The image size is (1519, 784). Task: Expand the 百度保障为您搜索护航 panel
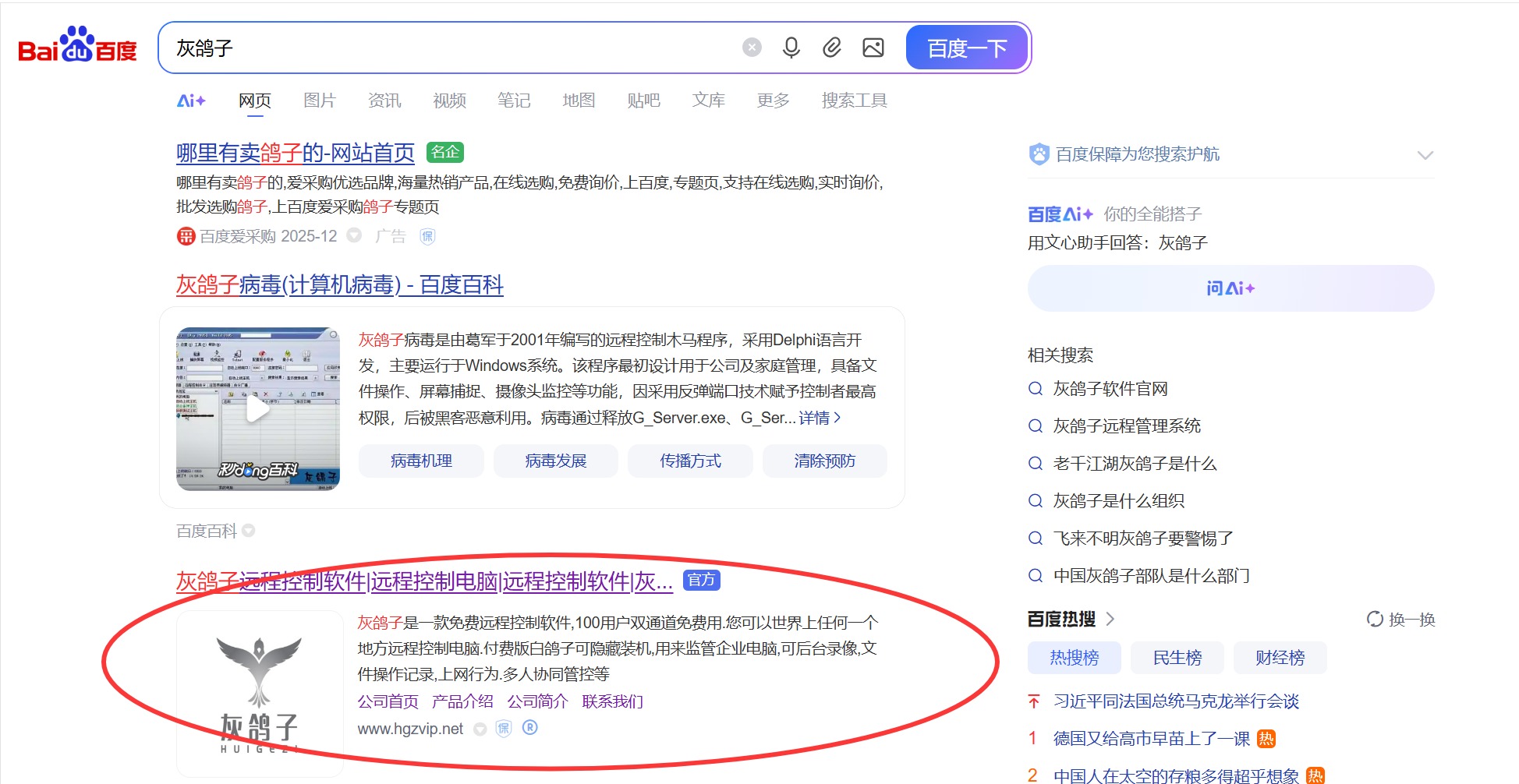[x=1425, y=155]
